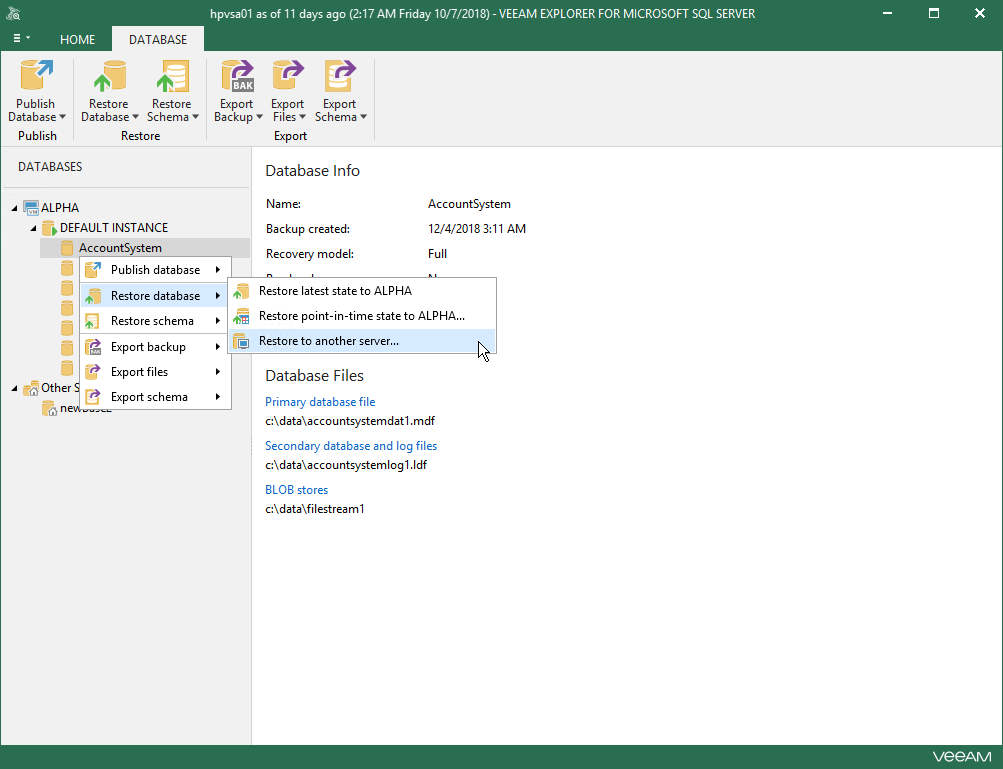Choose Restore database from context menu
The height and width of the screenshot is (769, 1003).
(155, 296)
